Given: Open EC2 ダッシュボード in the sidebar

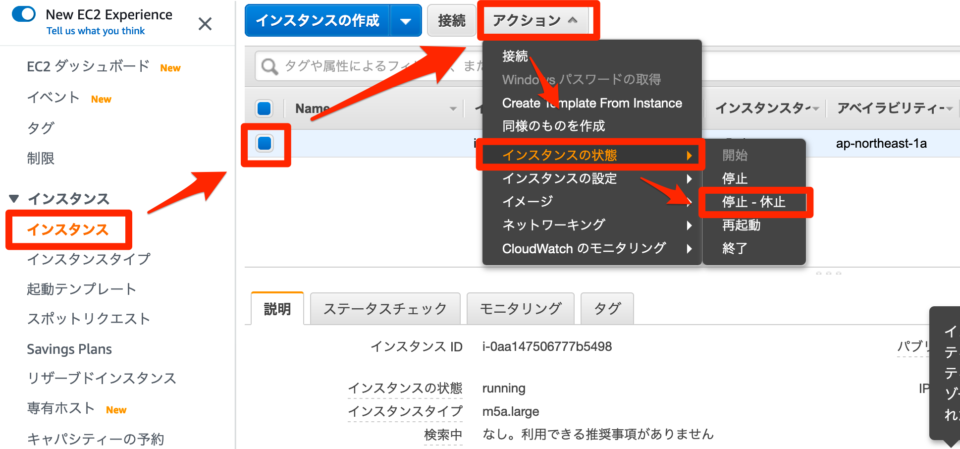Looking at the screenshot, I should (x=88, y=66).
